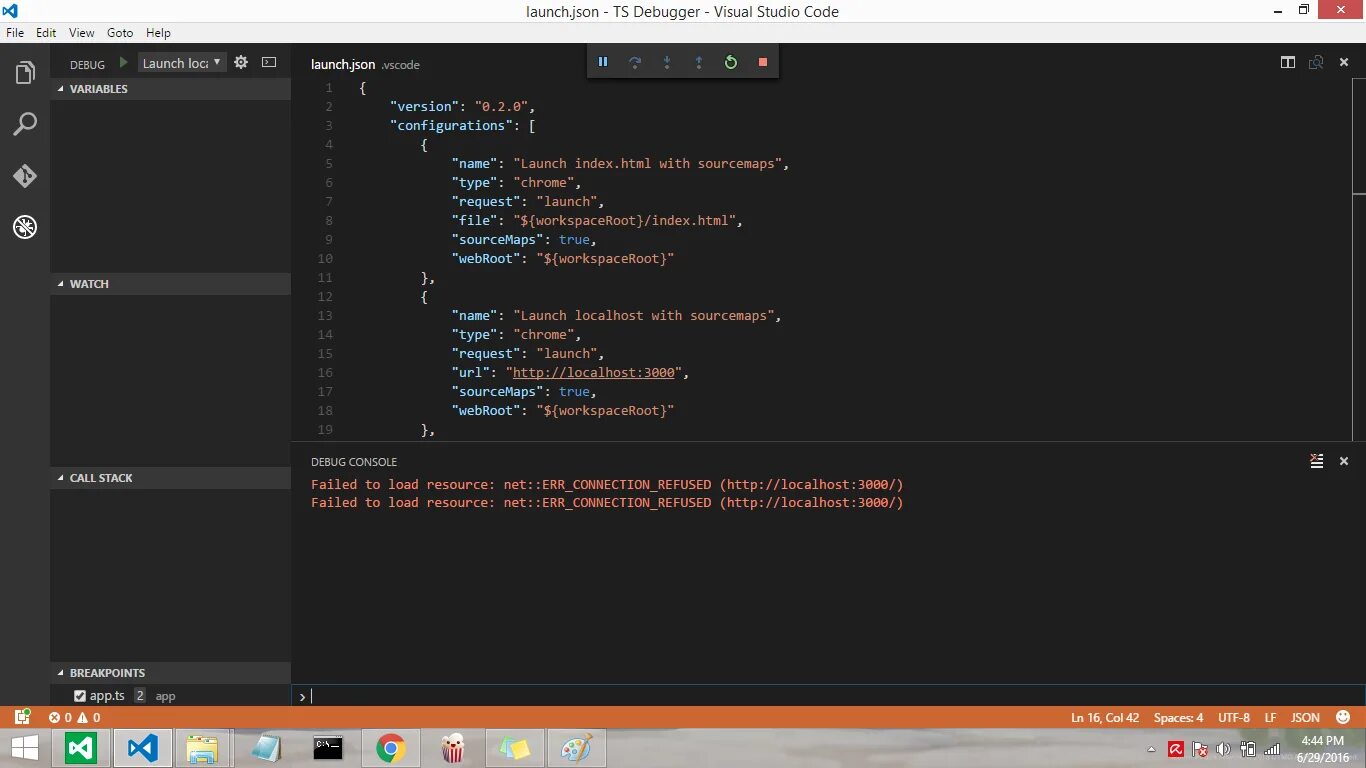This screenshot has height=768, width=1366.
Task: Open launch.json via the debug gear icon
Action: point(241,62)
